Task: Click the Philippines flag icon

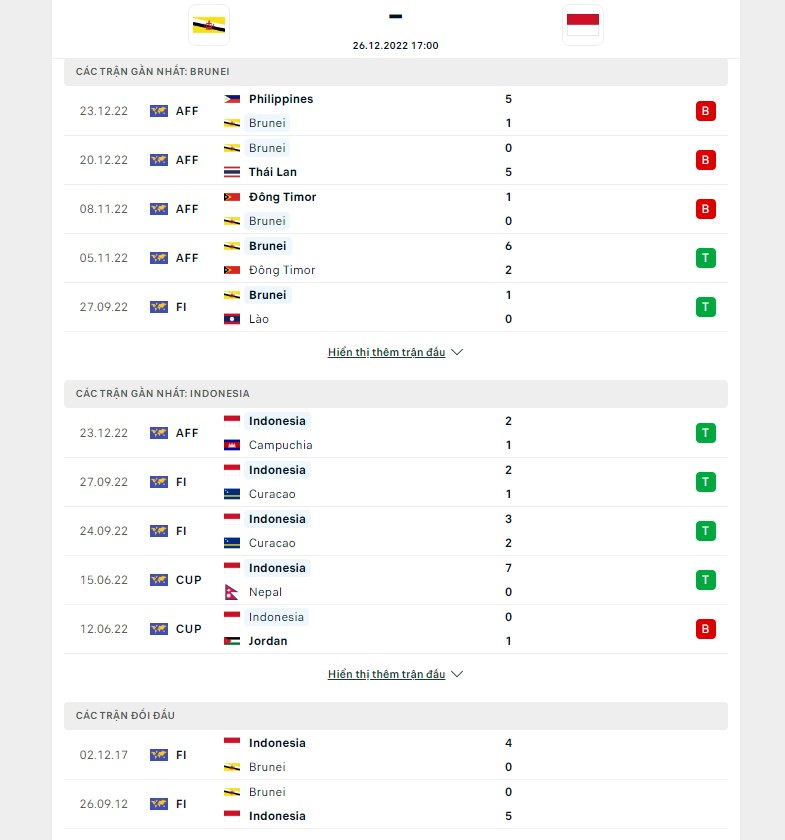Action: tap(232, 99)
